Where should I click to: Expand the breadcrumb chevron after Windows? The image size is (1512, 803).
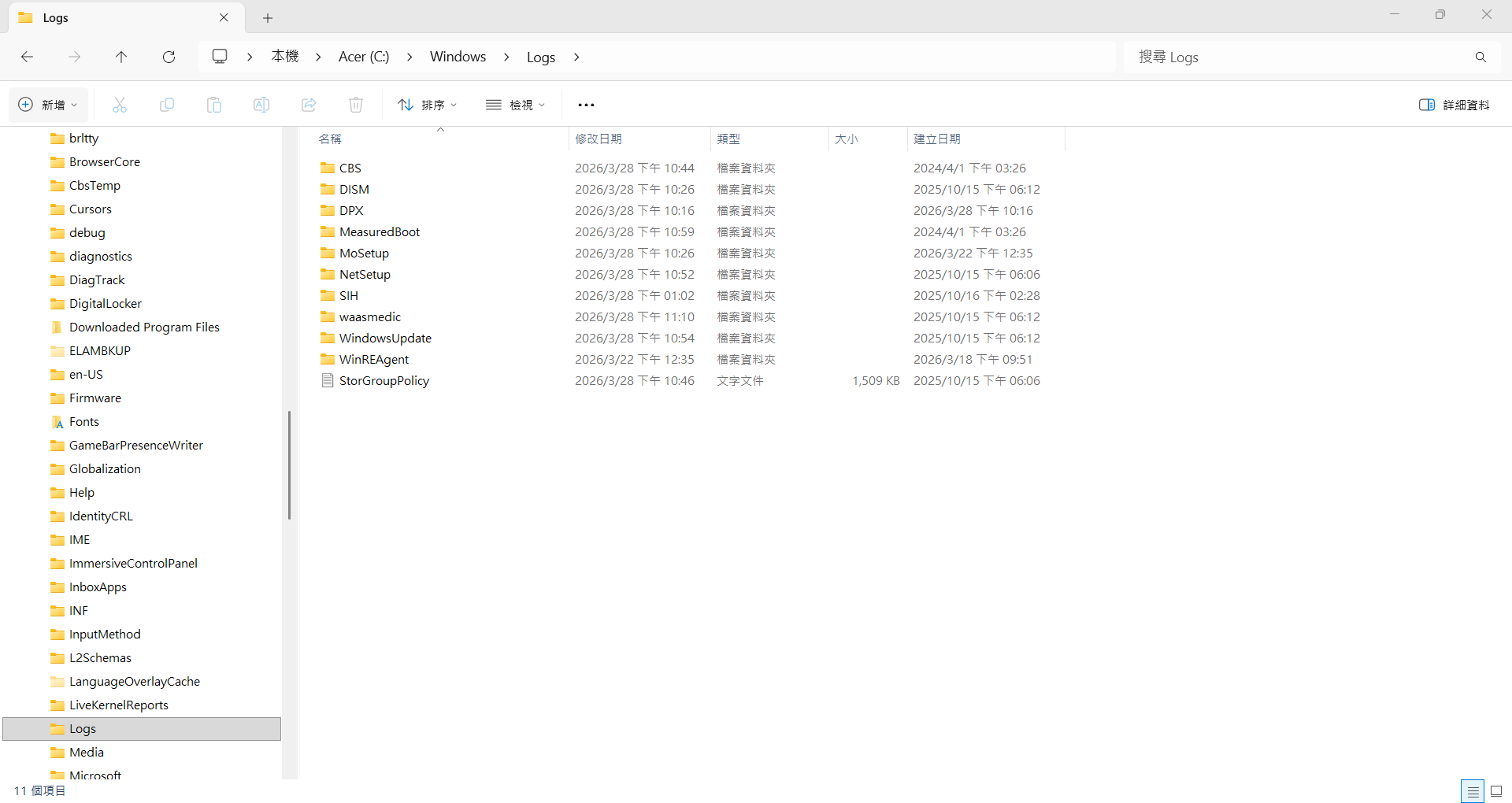click(506, 57)
